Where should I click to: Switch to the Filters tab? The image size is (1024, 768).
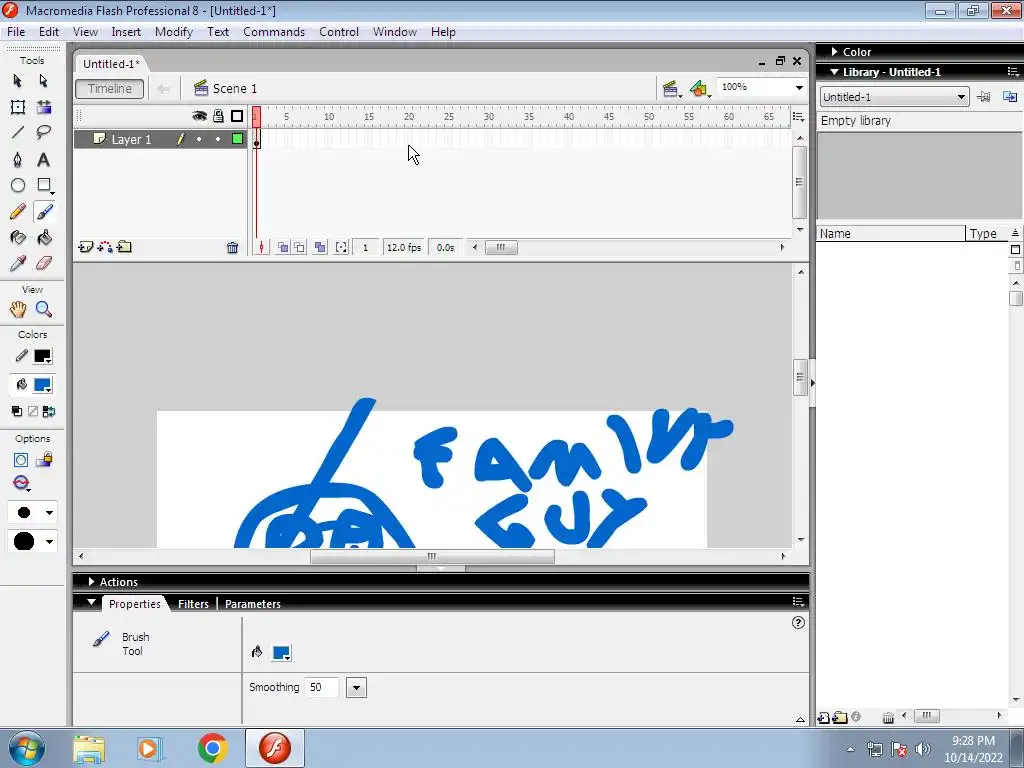point(193,603)
